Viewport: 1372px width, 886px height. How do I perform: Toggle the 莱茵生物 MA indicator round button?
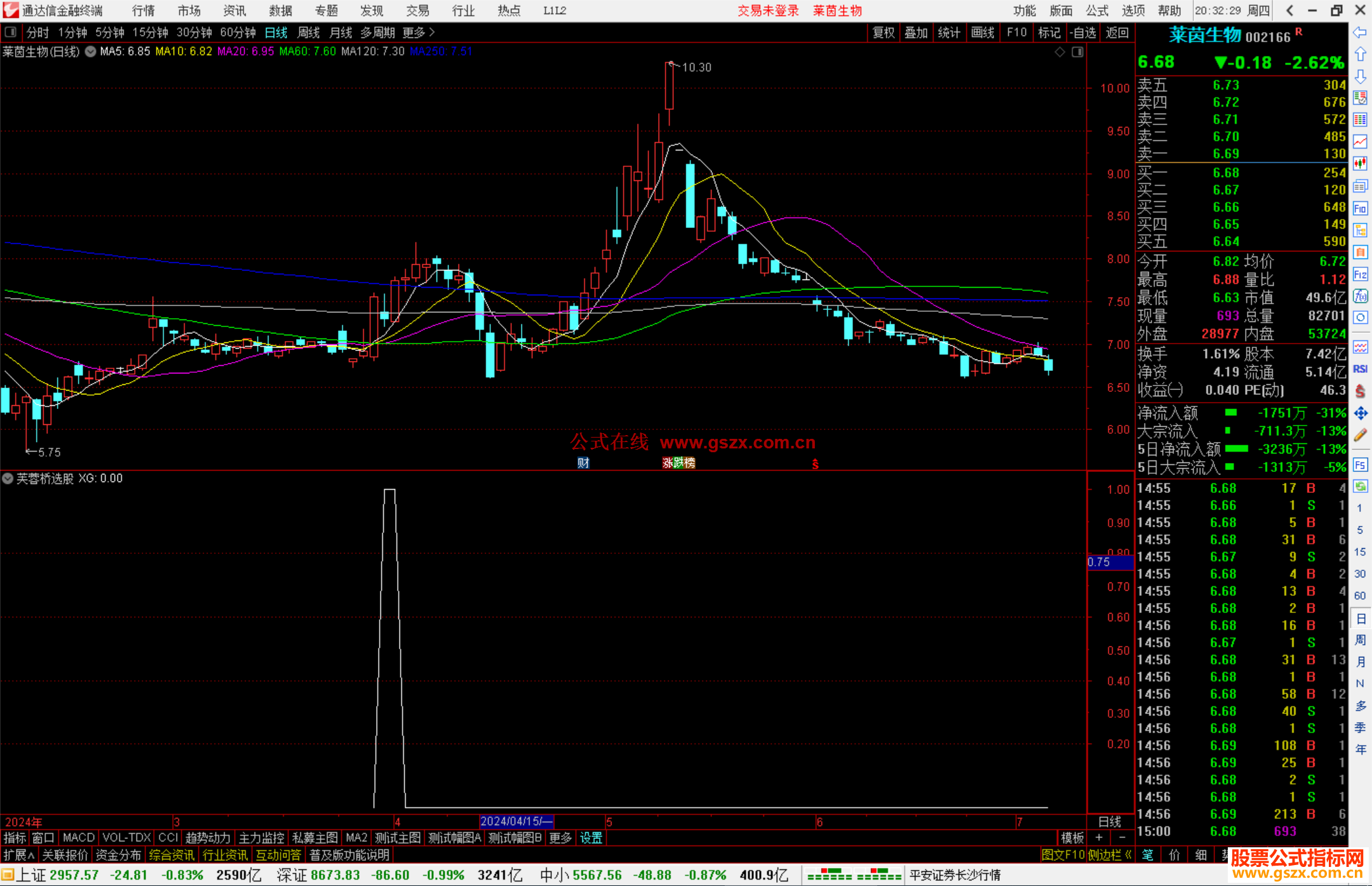pyautogui.click(x=90, y=51)
